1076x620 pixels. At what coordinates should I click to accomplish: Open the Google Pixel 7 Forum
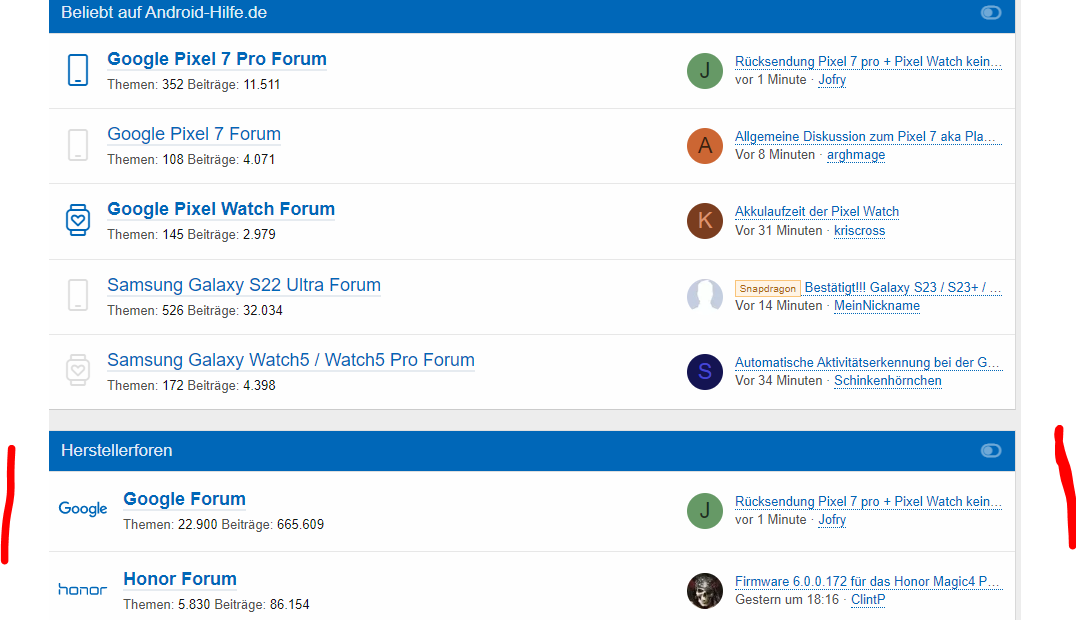pos(194,134)
